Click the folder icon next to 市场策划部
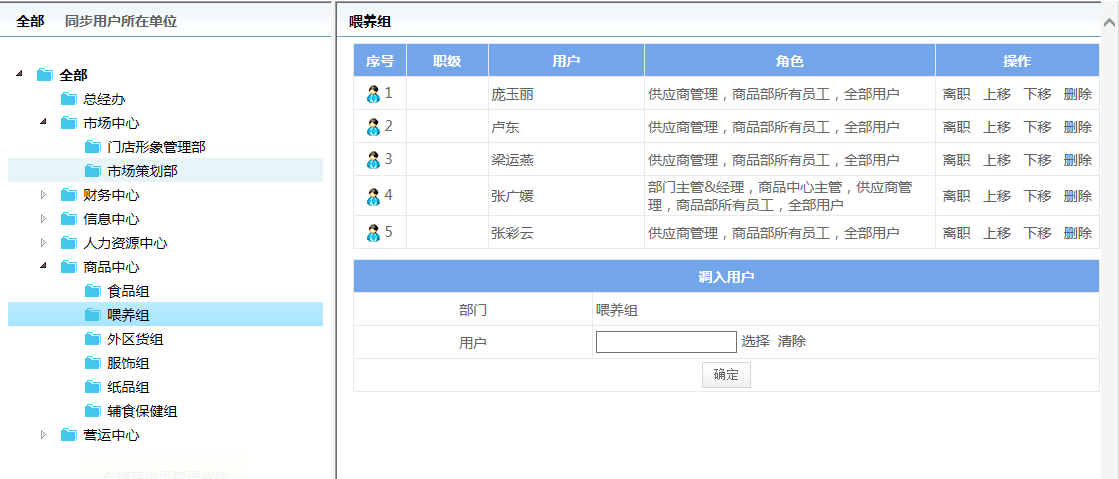Viewport: 1119px width, 479px height. 93,171
